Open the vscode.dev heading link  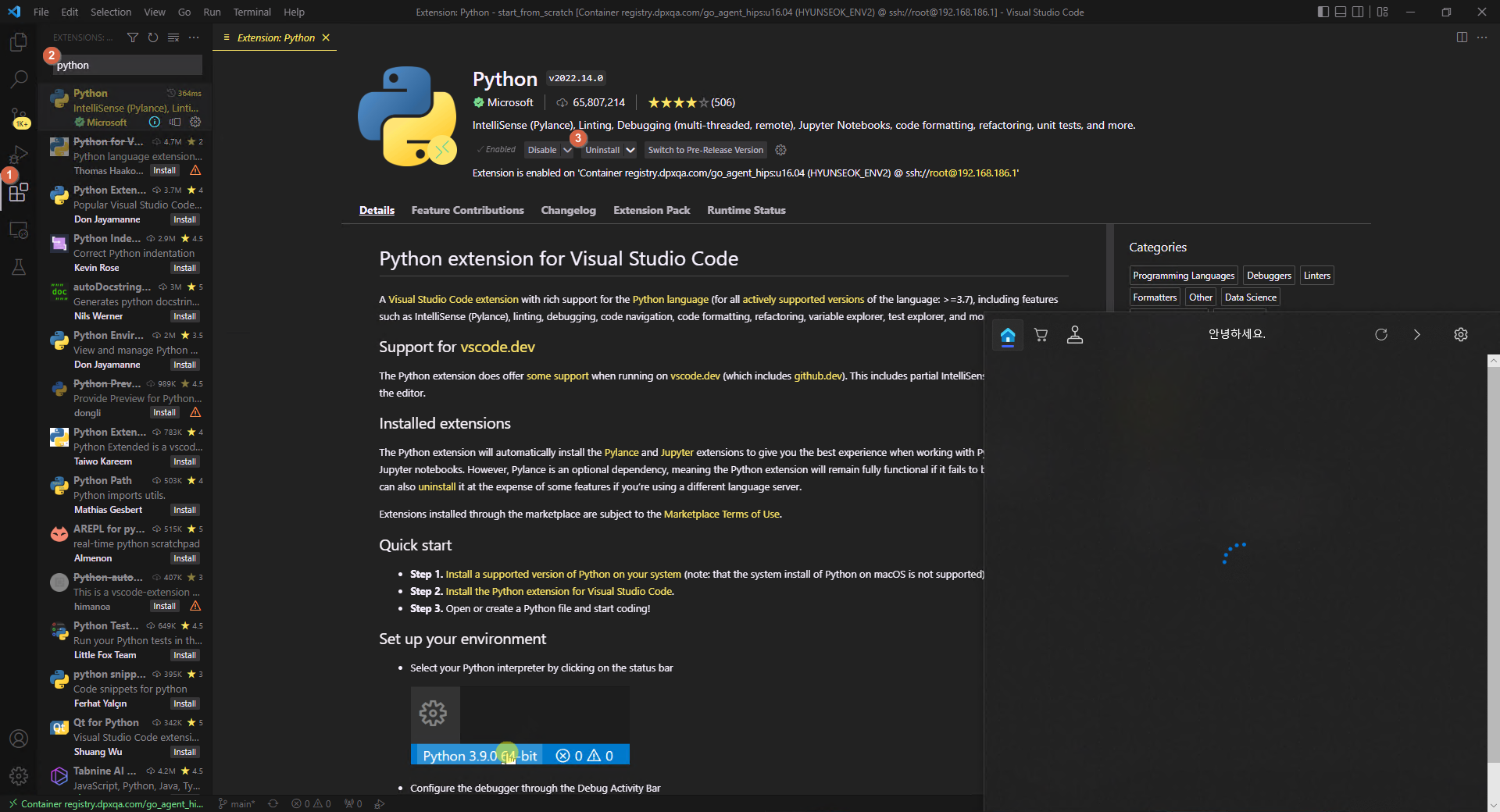click(x=498, y=347)
